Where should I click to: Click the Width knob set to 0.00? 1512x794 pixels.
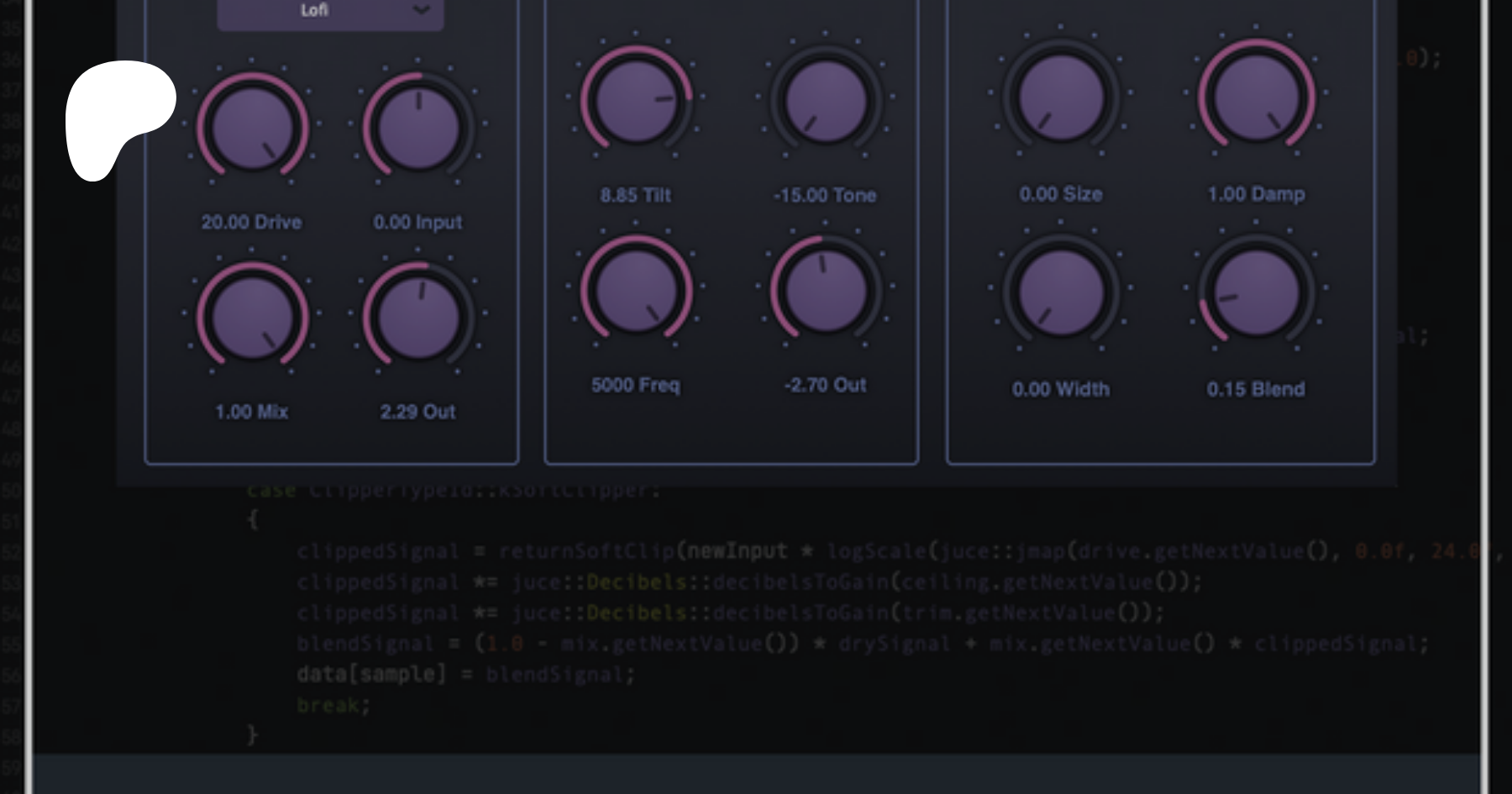(1061, 292)
